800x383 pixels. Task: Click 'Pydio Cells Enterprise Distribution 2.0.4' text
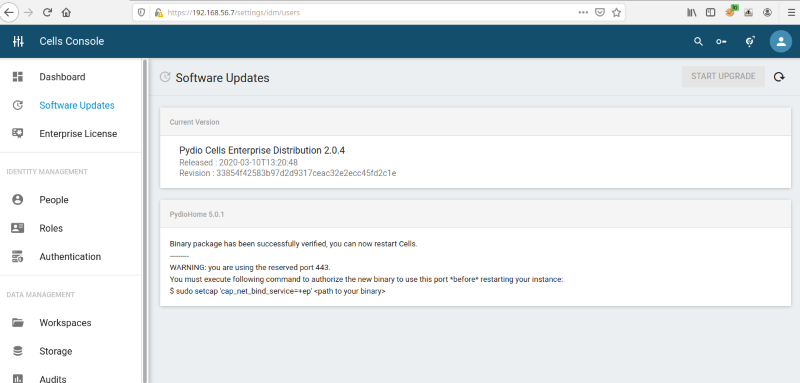pos(262,150)
